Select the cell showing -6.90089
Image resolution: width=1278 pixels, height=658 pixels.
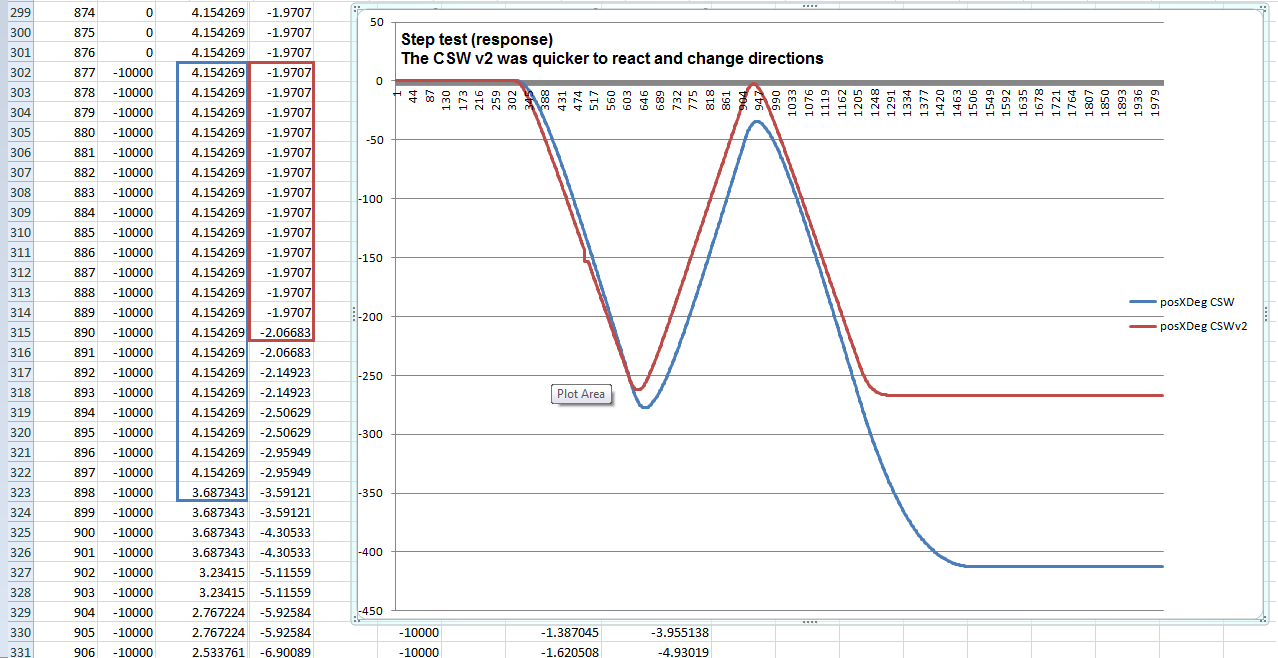283,652
